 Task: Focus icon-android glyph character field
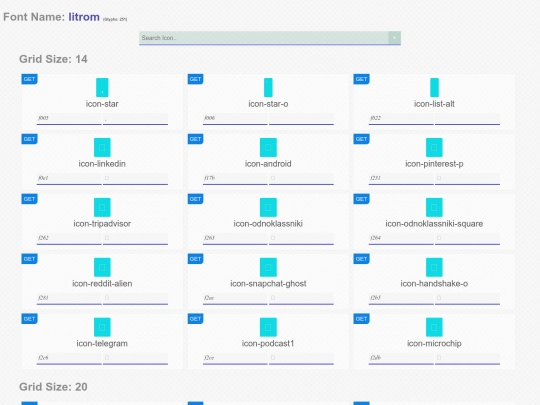301,178
